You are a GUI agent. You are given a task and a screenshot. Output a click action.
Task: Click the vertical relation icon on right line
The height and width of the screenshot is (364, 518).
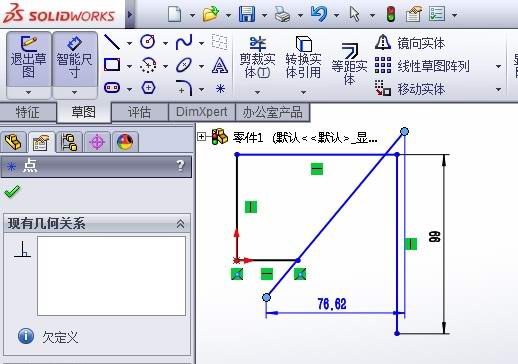click(411, 244)
